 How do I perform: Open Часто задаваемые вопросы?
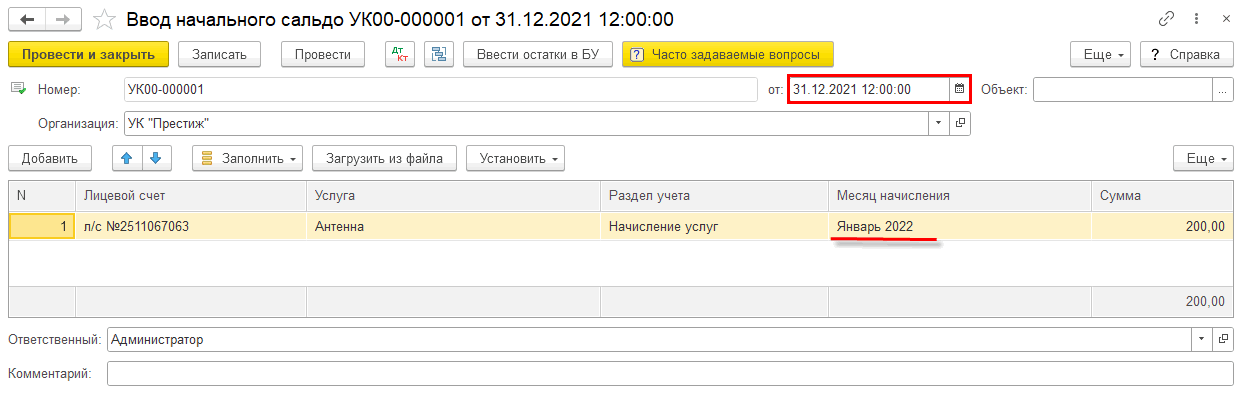click(x=728, y=54)
